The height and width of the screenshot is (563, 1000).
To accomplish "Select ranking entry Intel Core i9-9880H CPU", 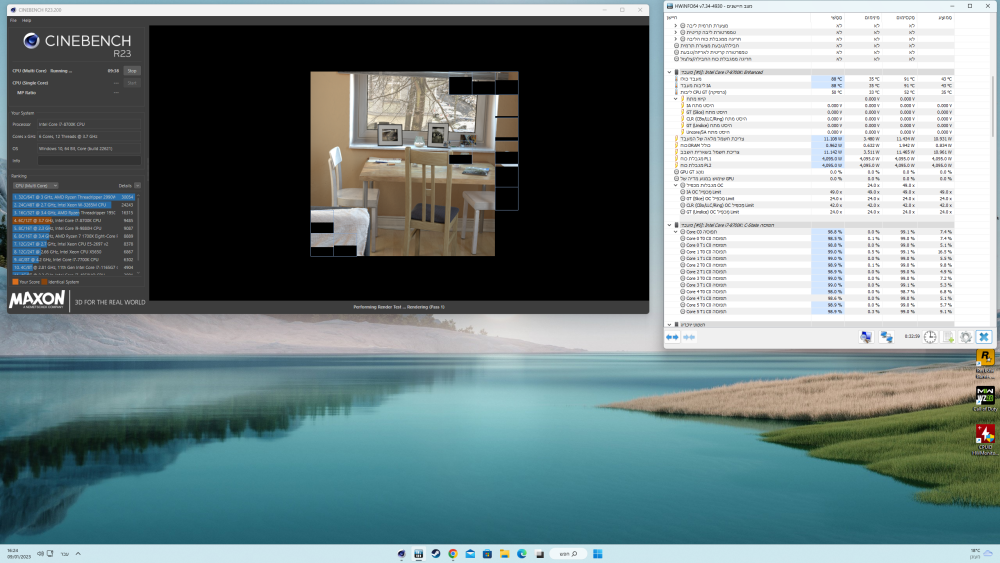I will coord(73,228).
